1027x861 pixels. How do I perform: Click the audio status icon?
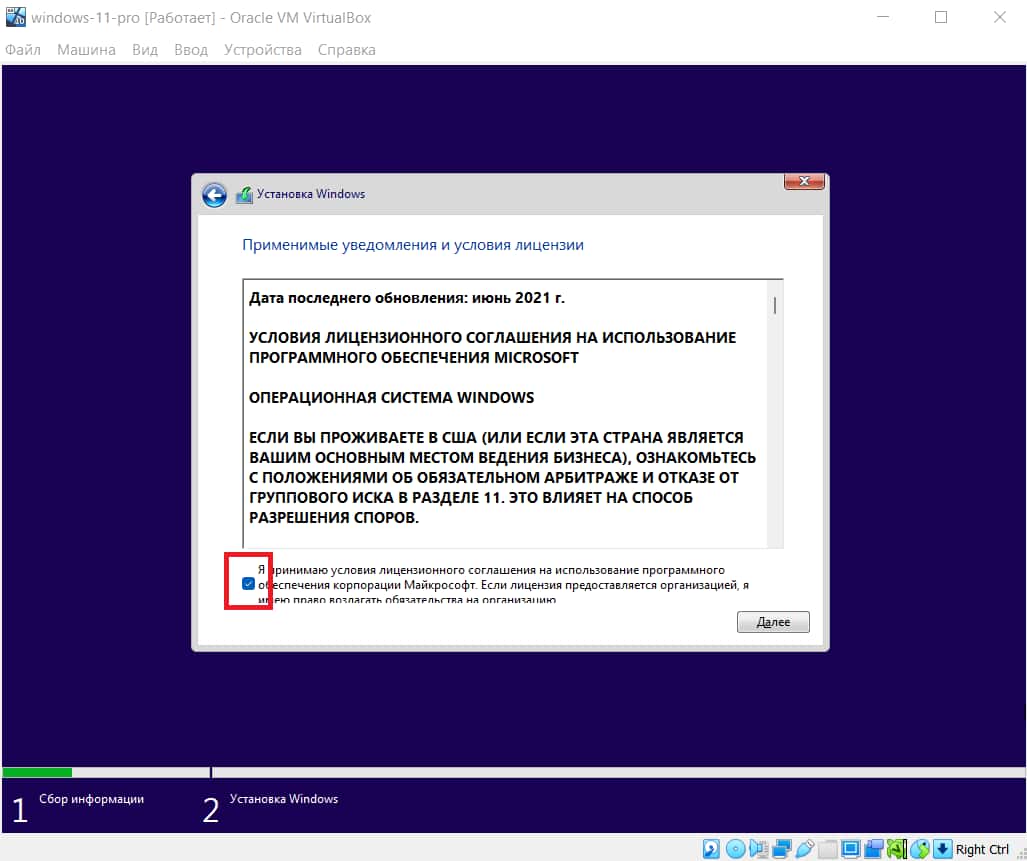click(x=758, y=849)
